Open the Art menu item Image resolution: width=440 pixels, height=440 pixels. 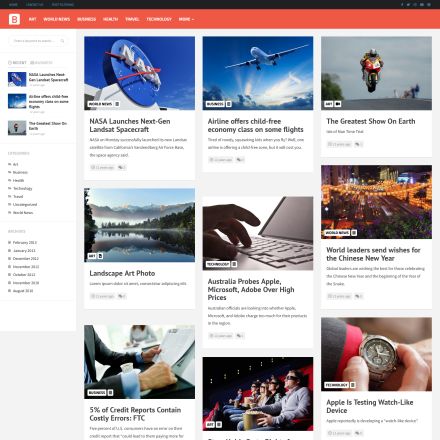(x=32, y=19)
